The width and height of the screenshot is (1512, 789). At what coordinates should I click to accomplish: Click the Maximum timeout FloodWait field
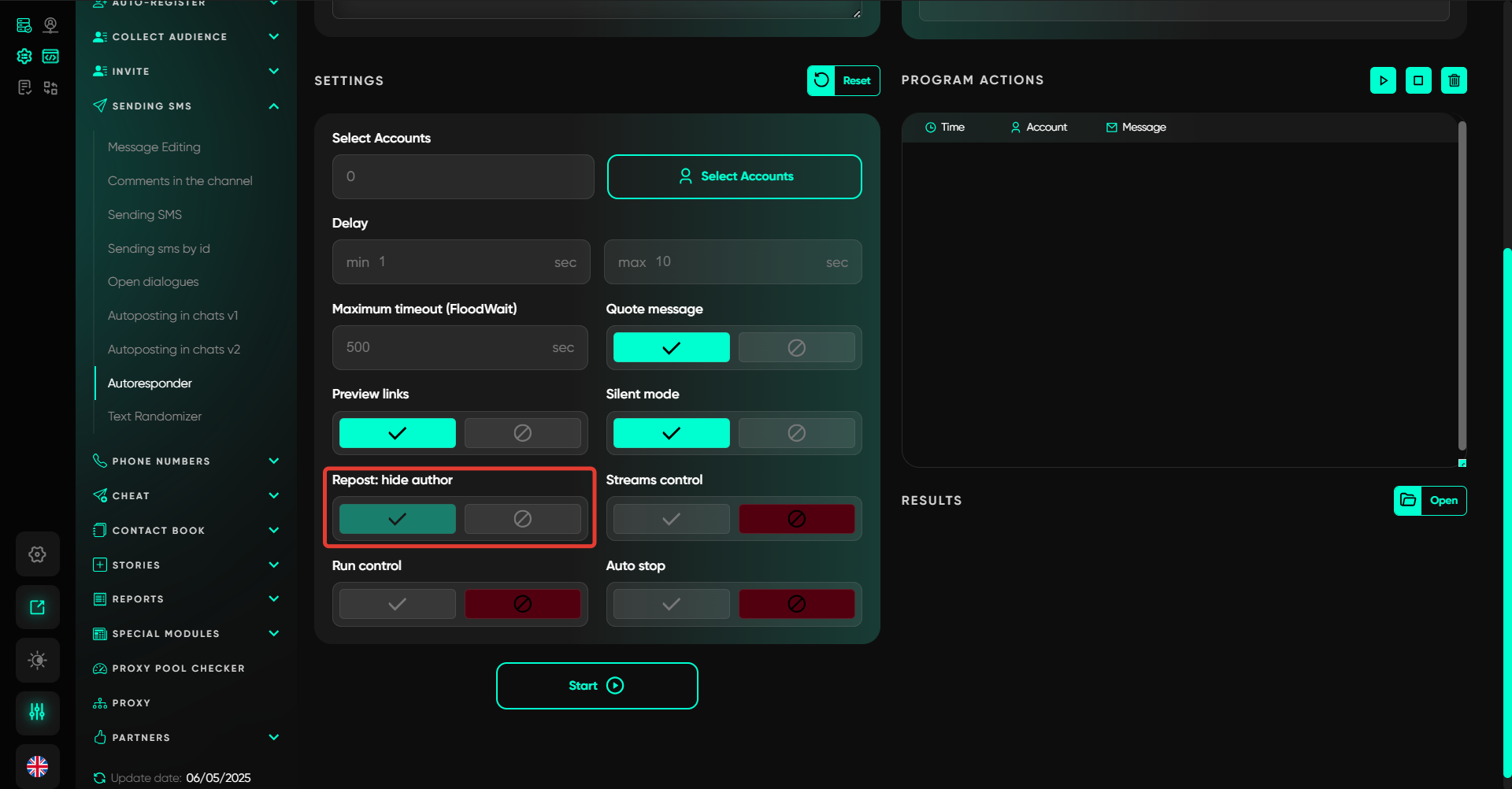pos(447,347)
